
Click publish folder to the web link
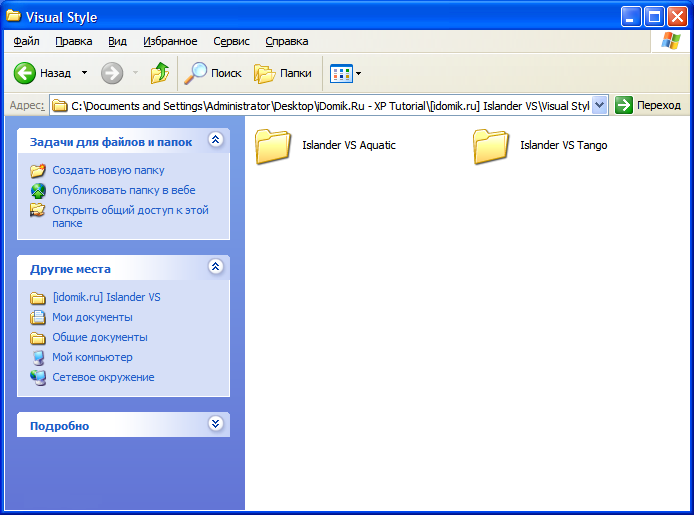point(123,190)
